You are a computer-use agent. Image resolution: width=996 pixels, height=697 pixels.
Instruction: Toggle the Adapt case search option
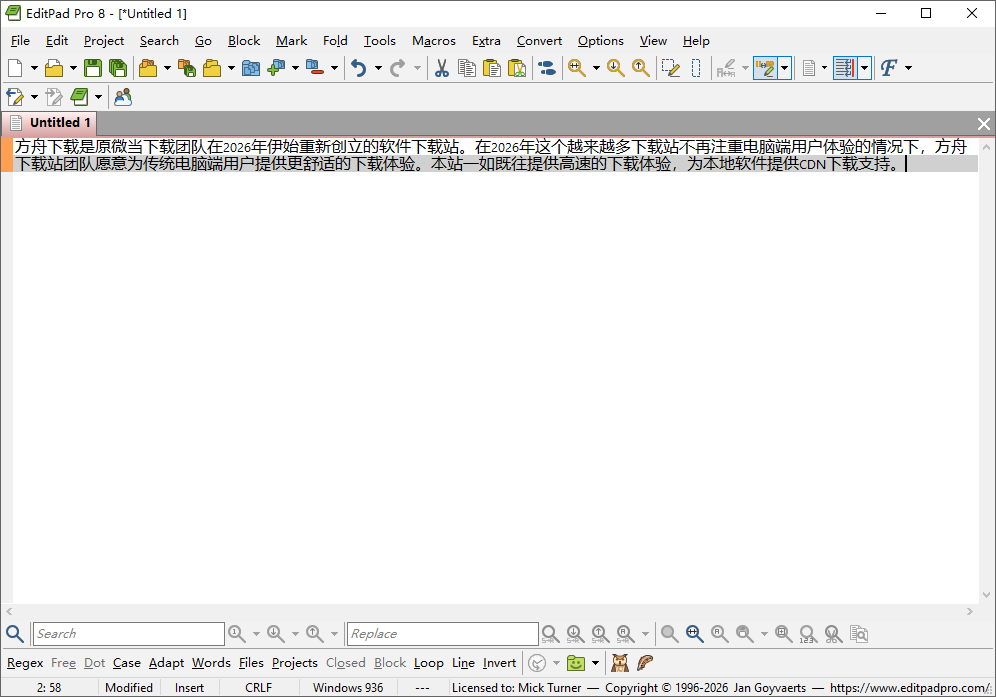(166, 663)
